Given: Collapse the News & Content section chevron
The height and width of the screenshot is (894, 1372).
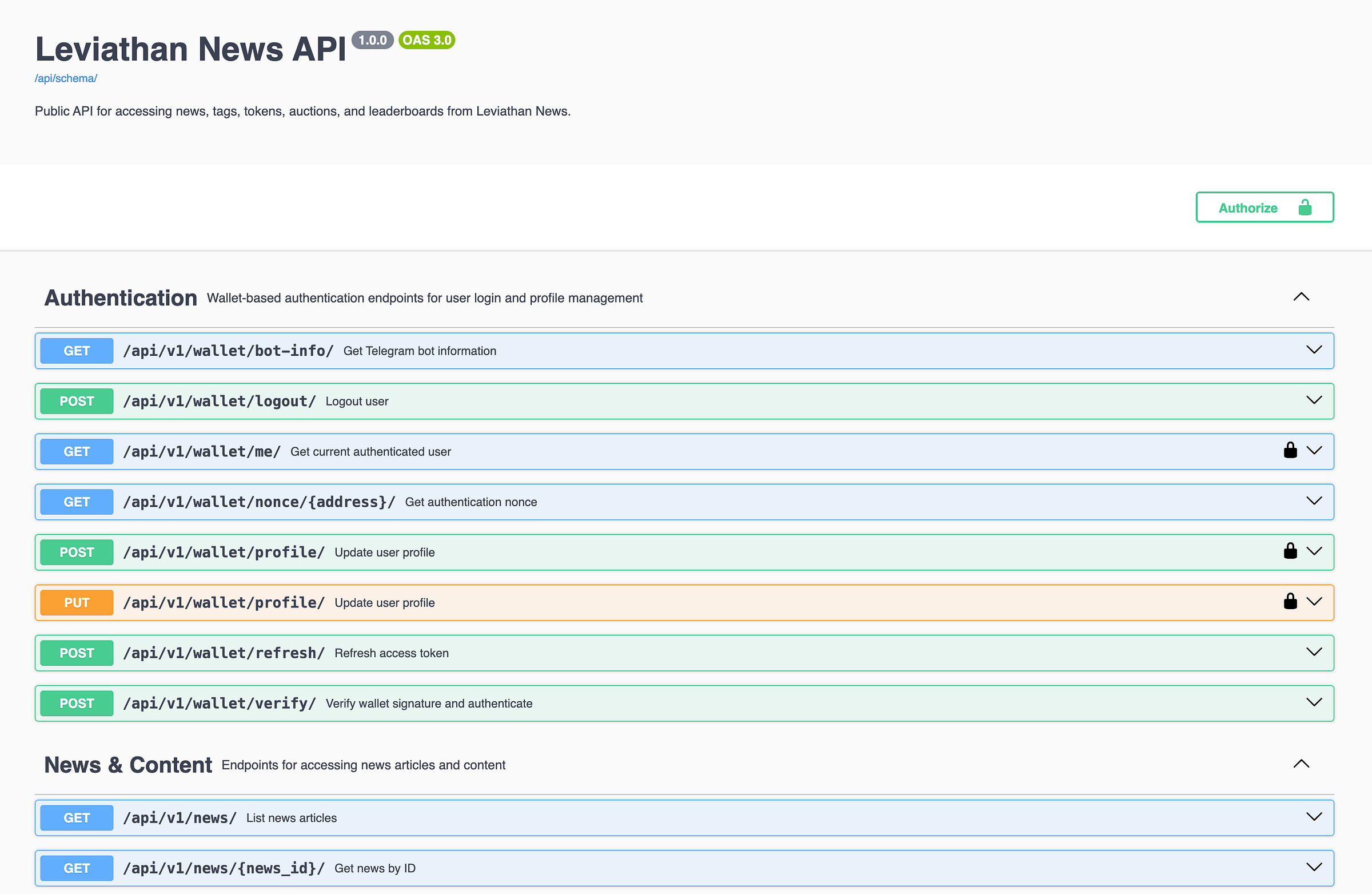Looking at the screenshot, I should pos(1301,764).
